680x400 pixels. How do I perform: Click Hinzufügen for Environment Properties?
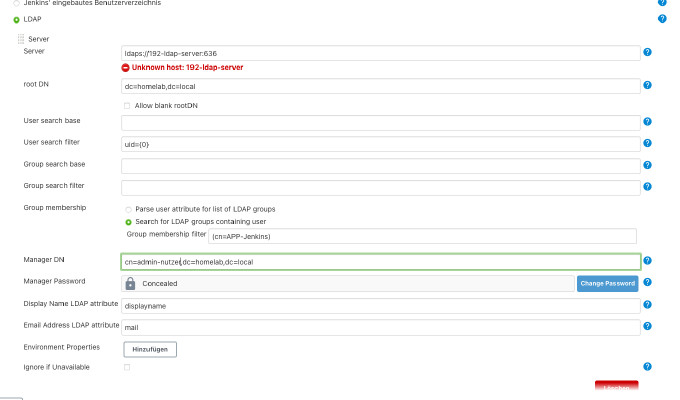(x=150, y=349)
